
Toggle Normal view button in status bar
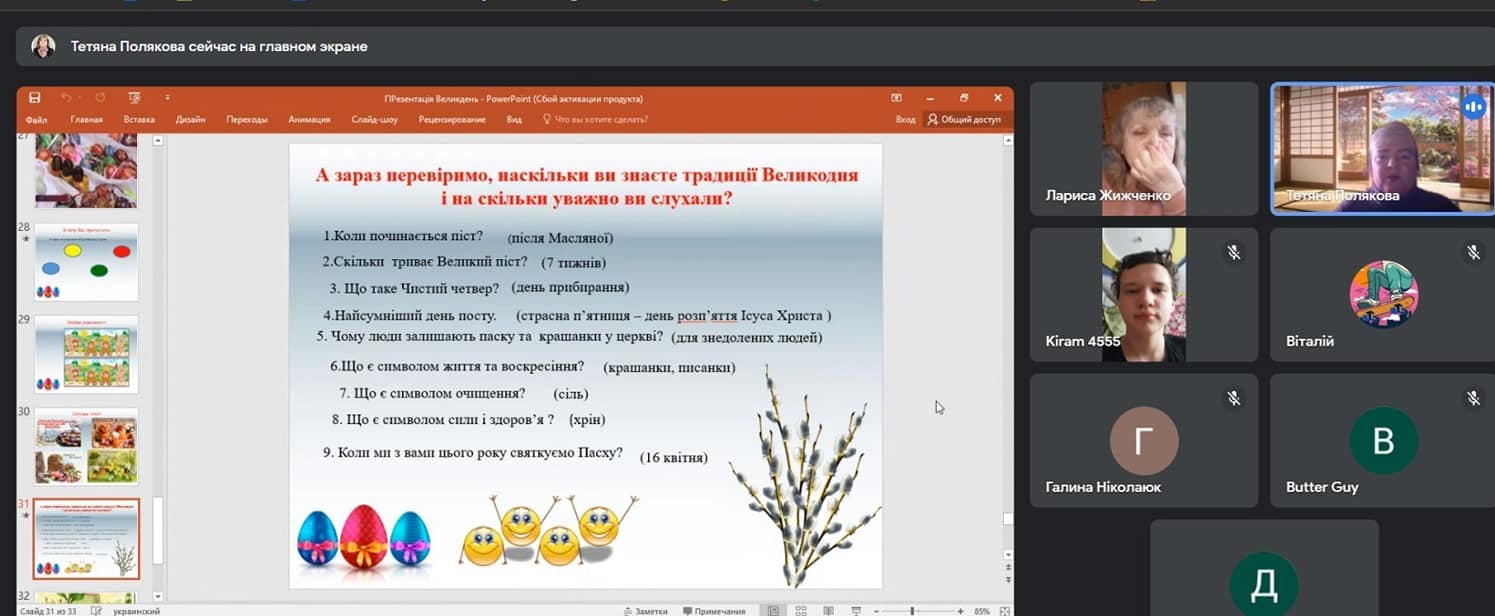click(773, 610)
